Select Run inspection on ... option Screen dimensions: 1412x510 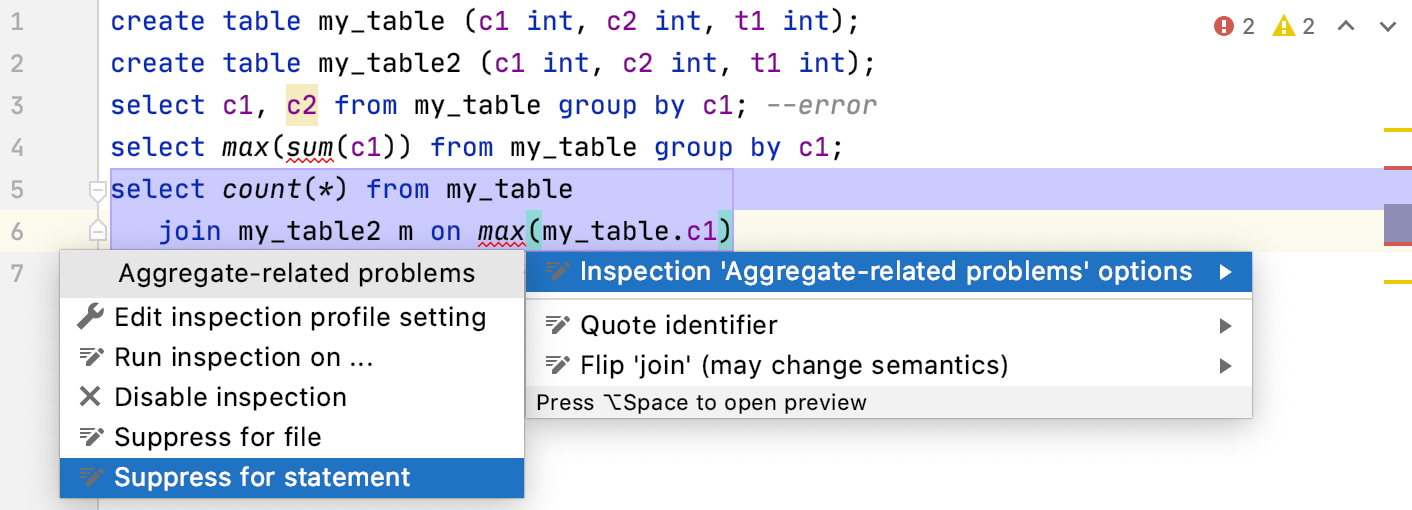pyautogui.click(x=229, y=357)
